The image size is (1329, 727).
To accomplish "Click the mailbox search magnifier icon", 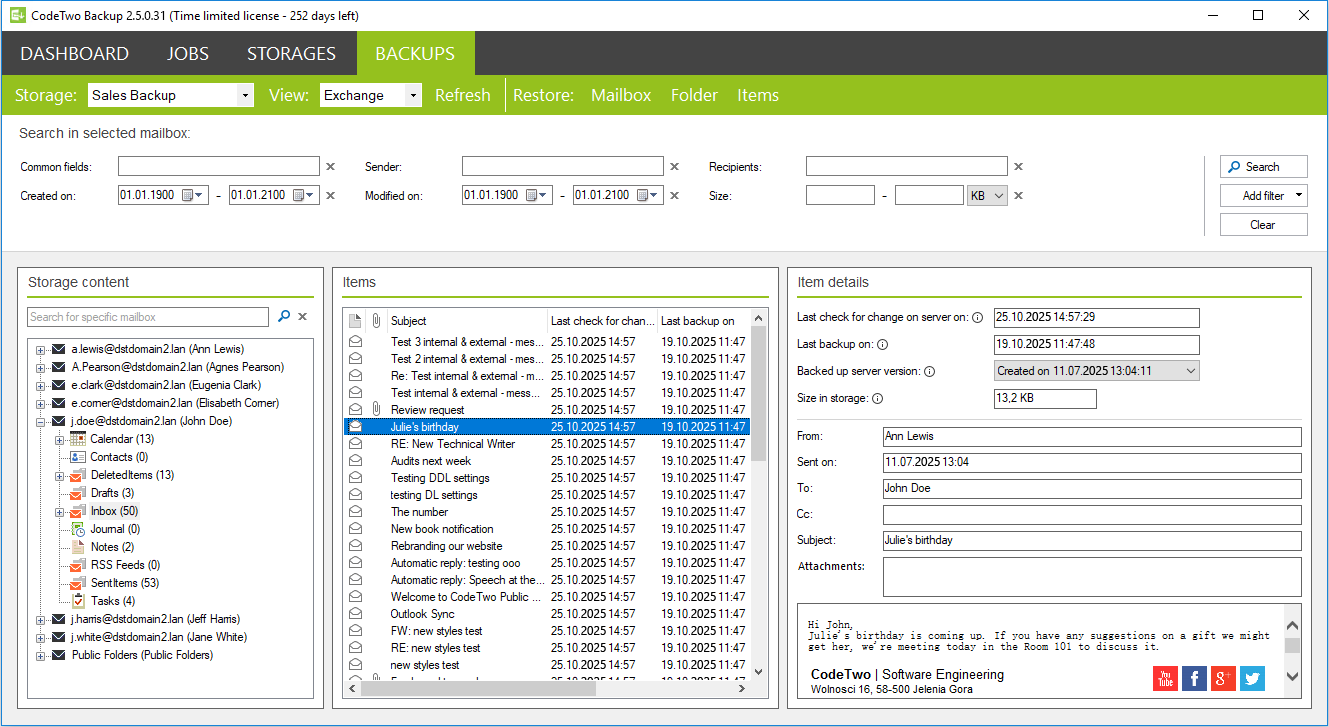I will (284, 316).
